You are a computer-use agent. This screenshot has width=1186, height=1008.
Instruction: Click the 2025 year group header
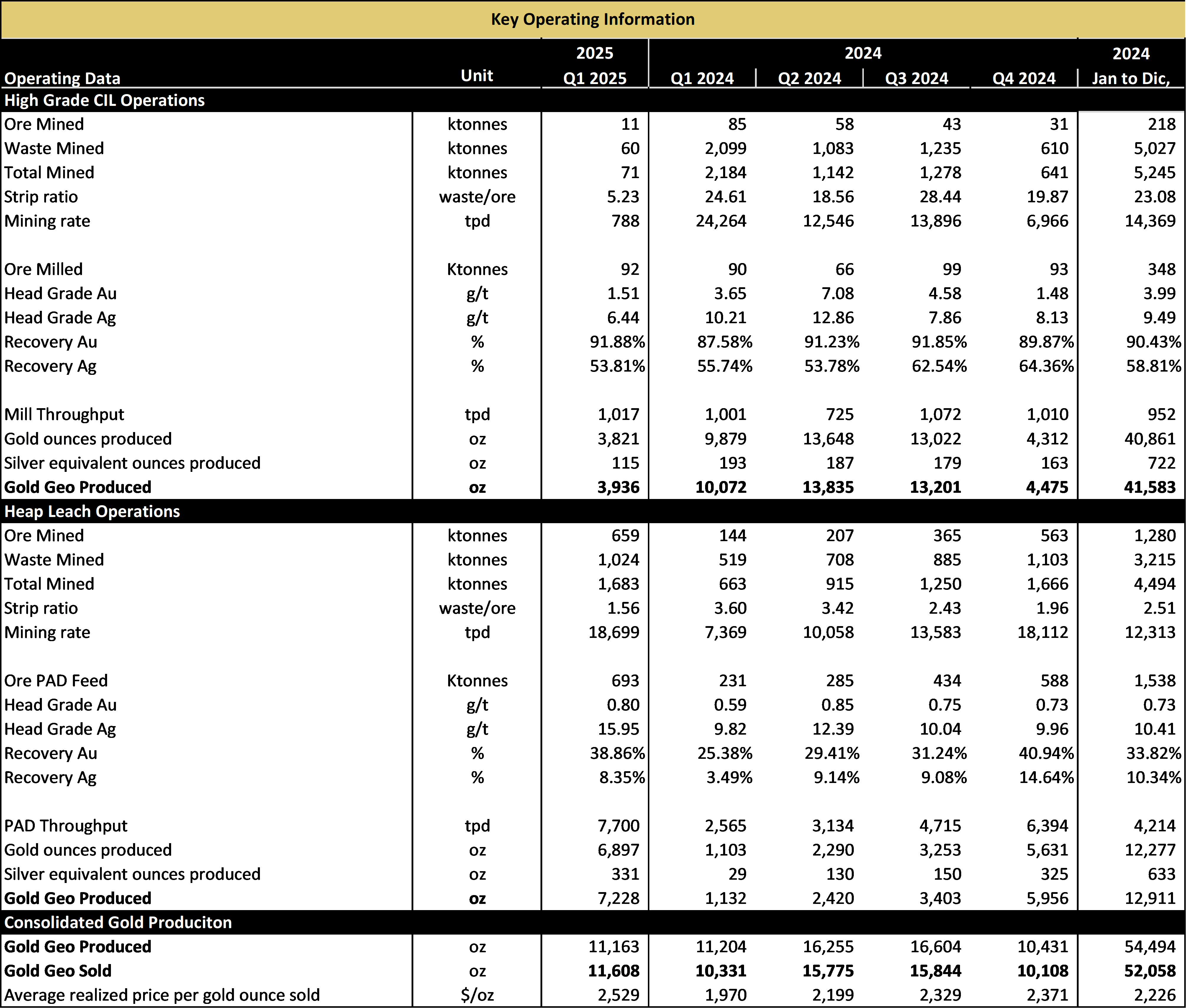pos(594,53)
